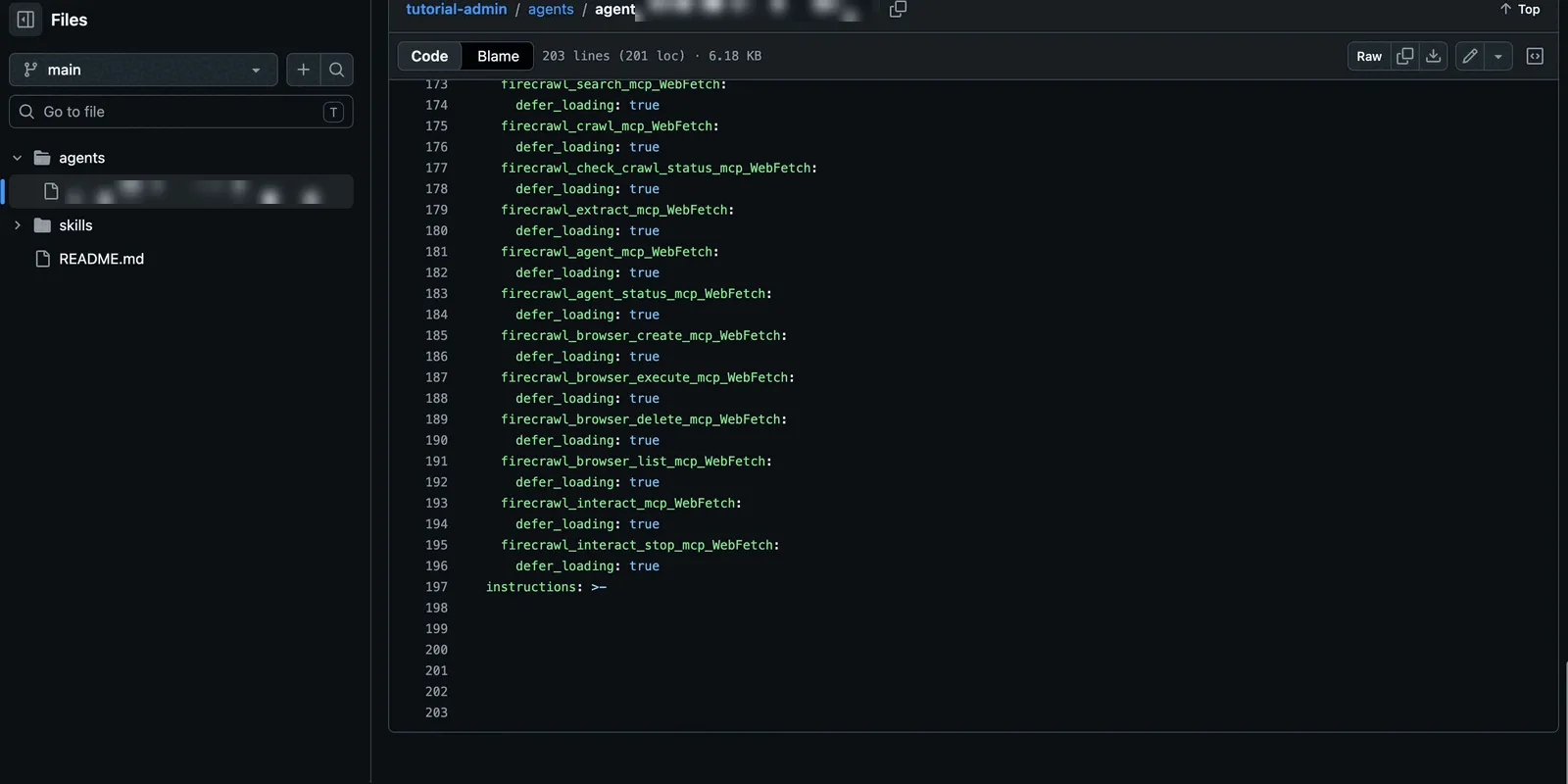Click firecrawl_extract_mcp_WebFetch code line
1568x784 pixels.
point(617,210)
